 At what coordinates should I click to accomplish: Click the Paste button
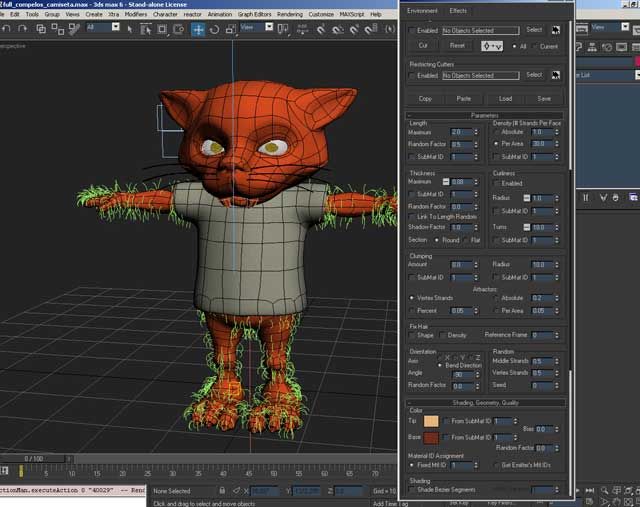pyautogui.click(x=464, y=99)
